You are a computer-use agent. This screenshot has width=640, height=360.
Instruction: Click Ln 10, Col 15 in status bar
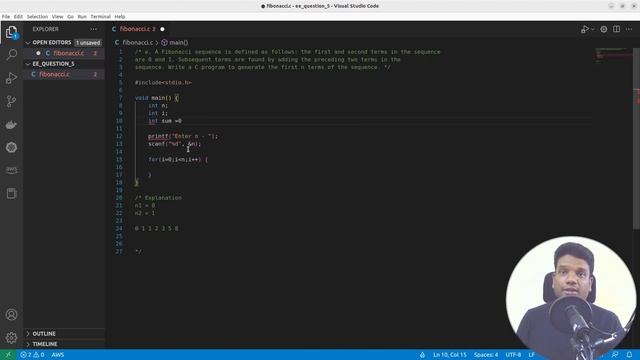[x=449, y=355]
